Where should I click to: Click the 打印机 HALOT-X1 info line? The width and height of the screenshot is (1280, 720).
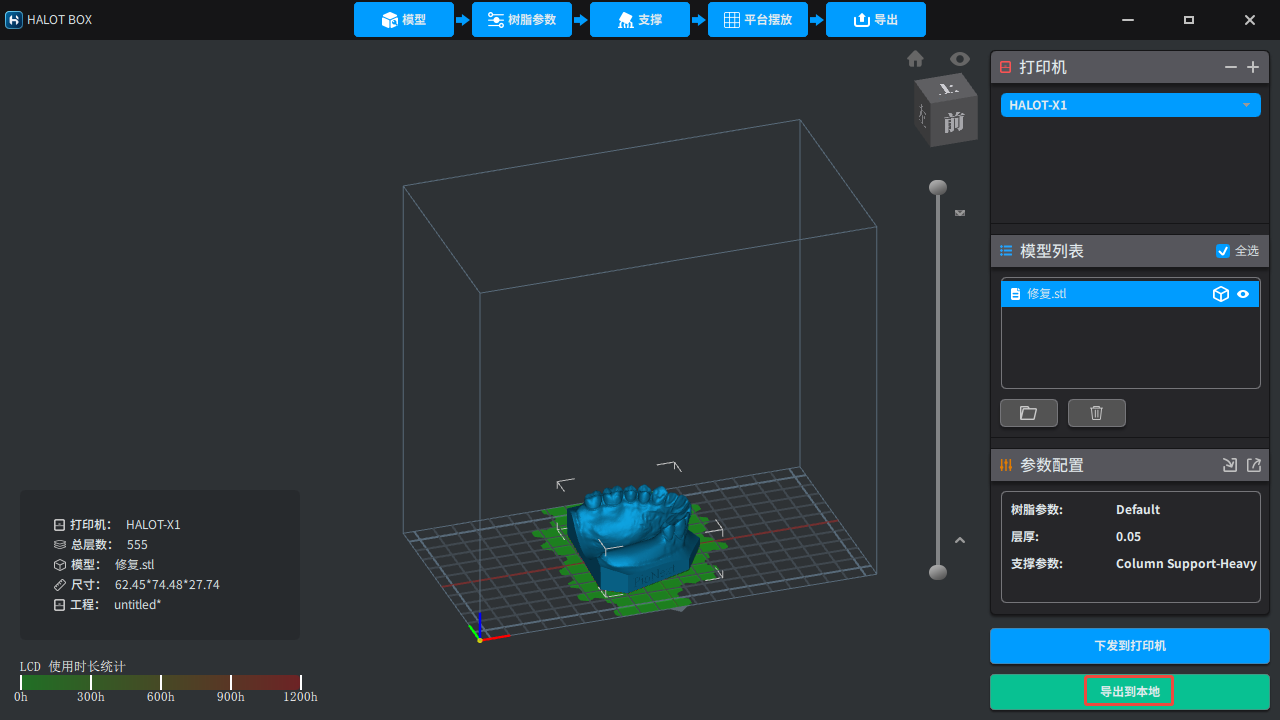tap(117, 525)
